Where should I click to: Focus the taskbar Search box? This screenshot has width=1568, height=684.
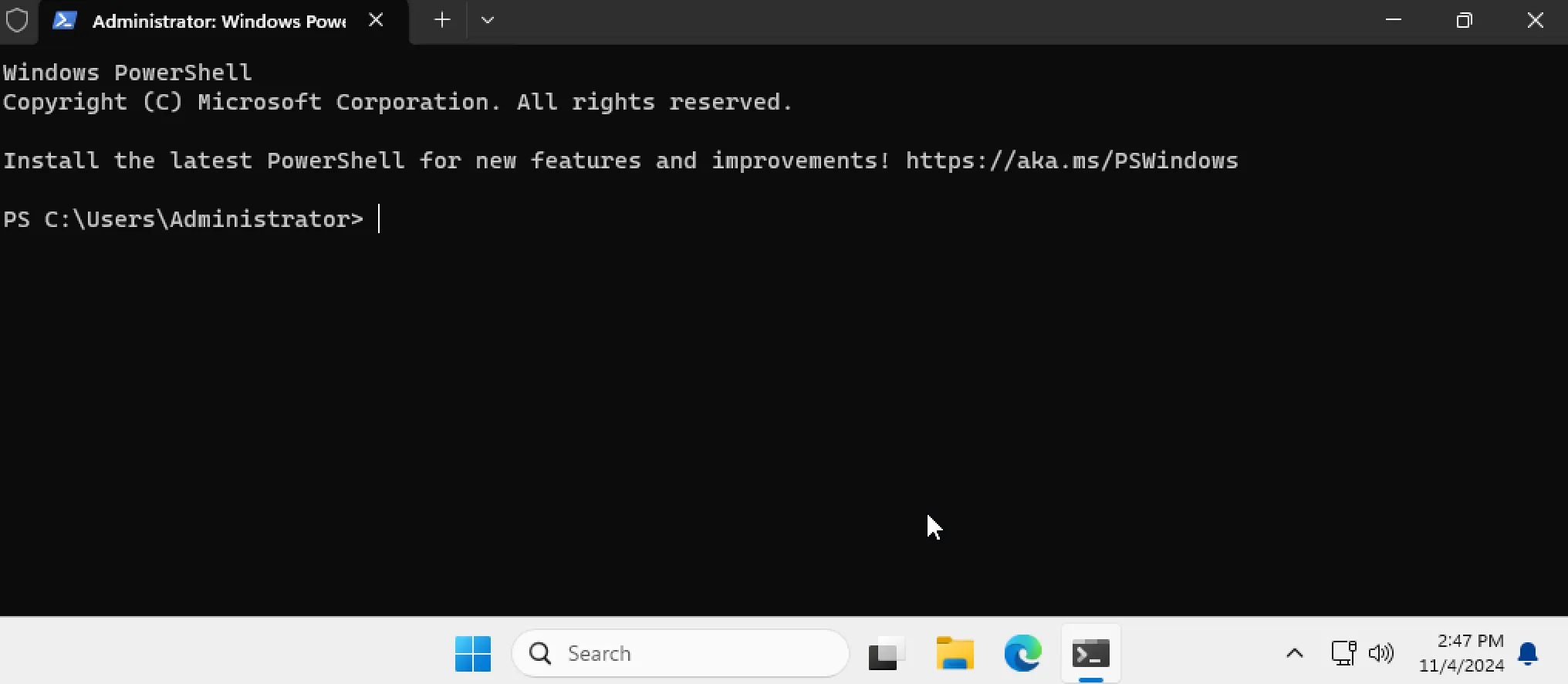point(680,653)
